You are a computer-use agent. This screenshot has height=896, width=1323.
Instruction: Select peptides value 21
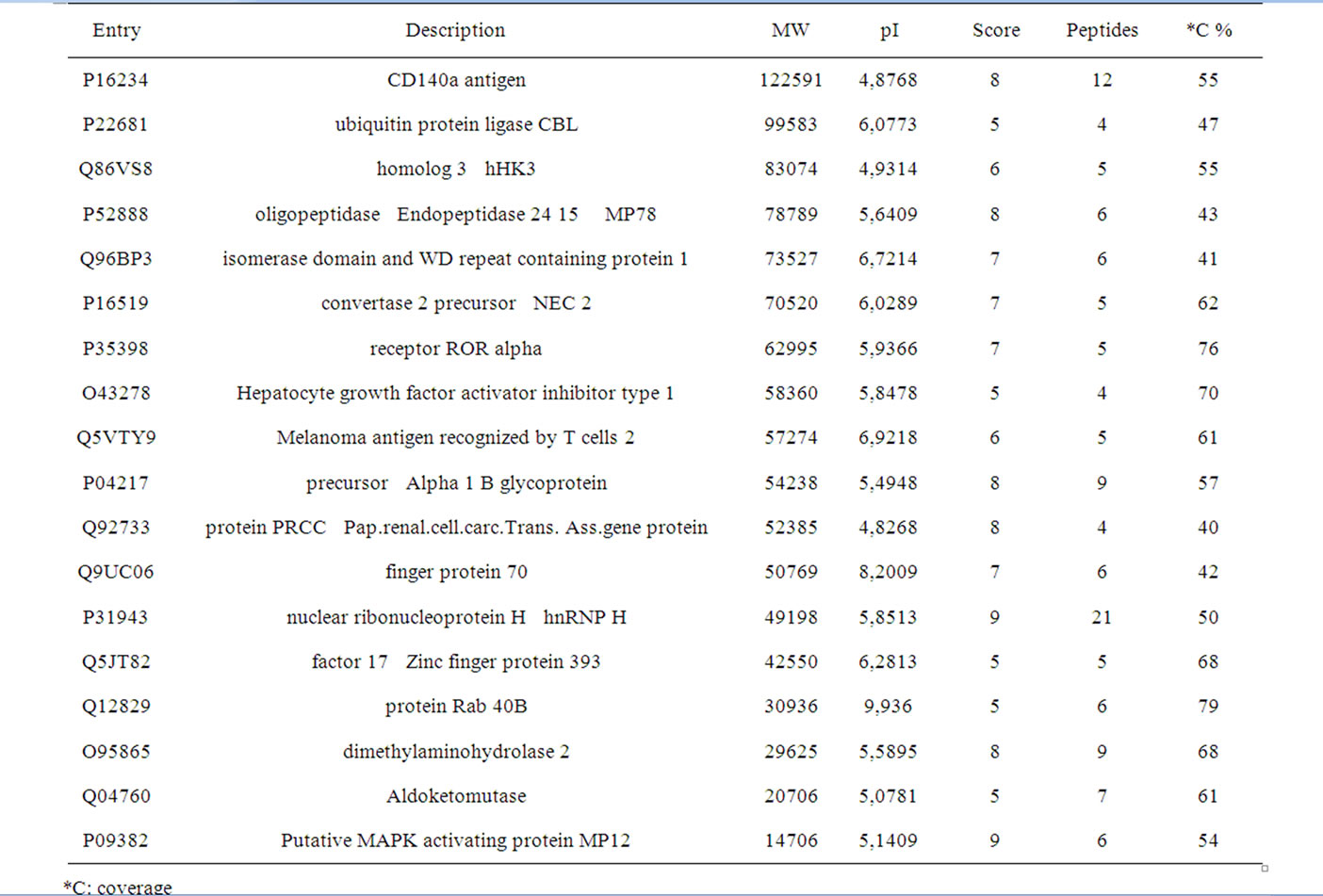click(1102, 617)
